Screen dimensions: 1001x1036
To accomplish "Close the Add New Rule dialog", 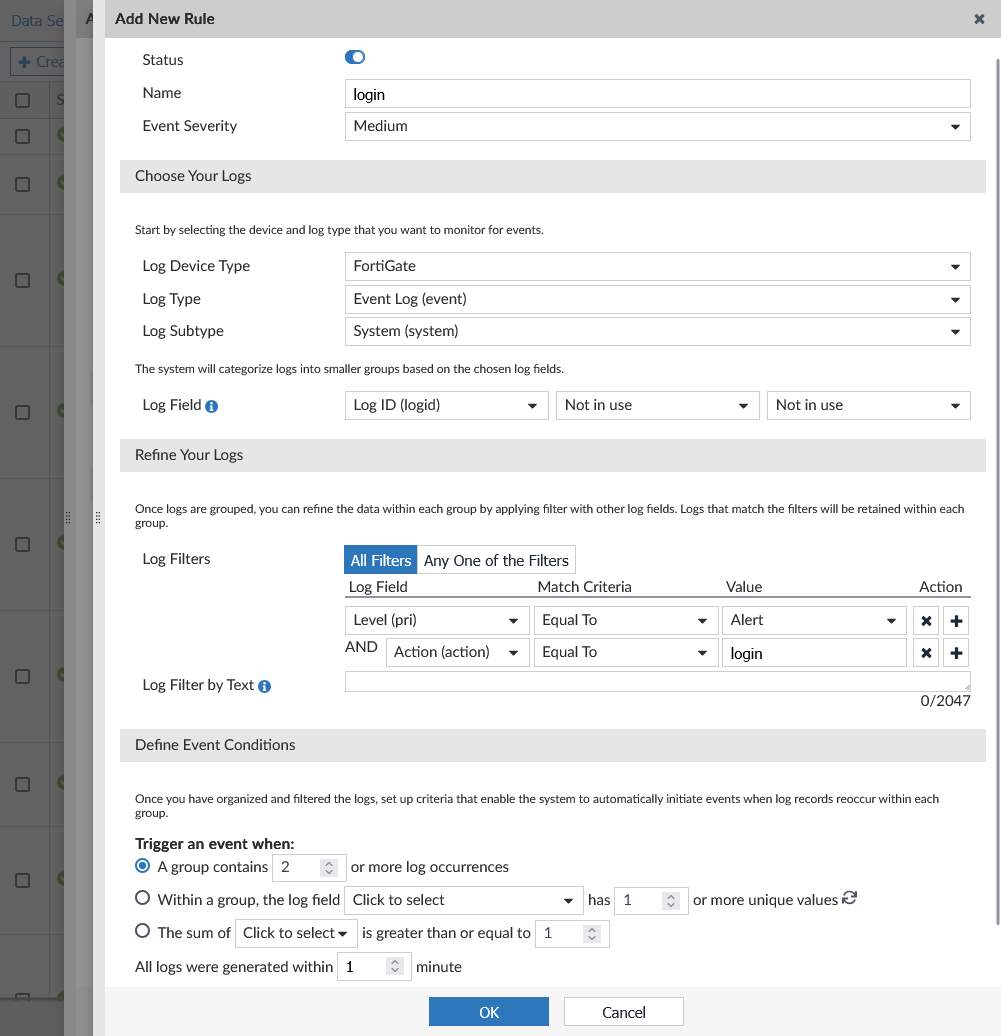I will [x=979, y=19].
